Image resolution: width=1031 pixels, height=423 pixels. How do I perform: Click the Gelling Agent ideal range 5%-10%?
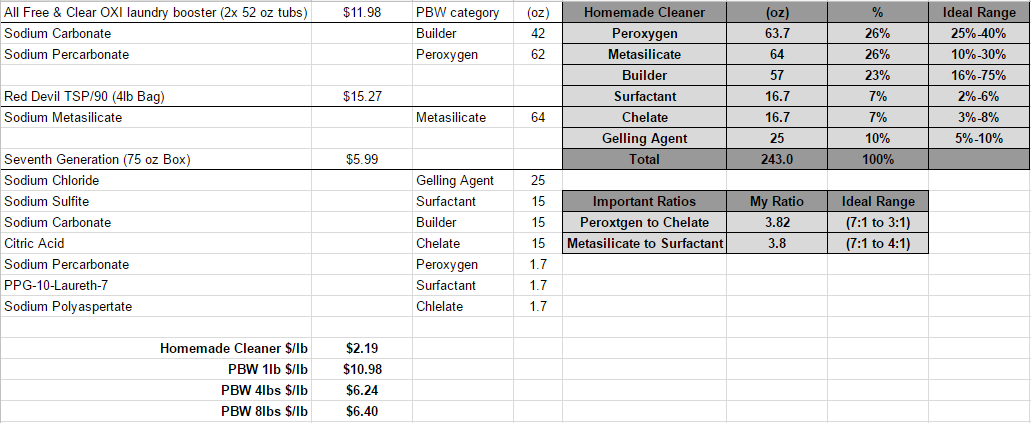click(978, 139)
